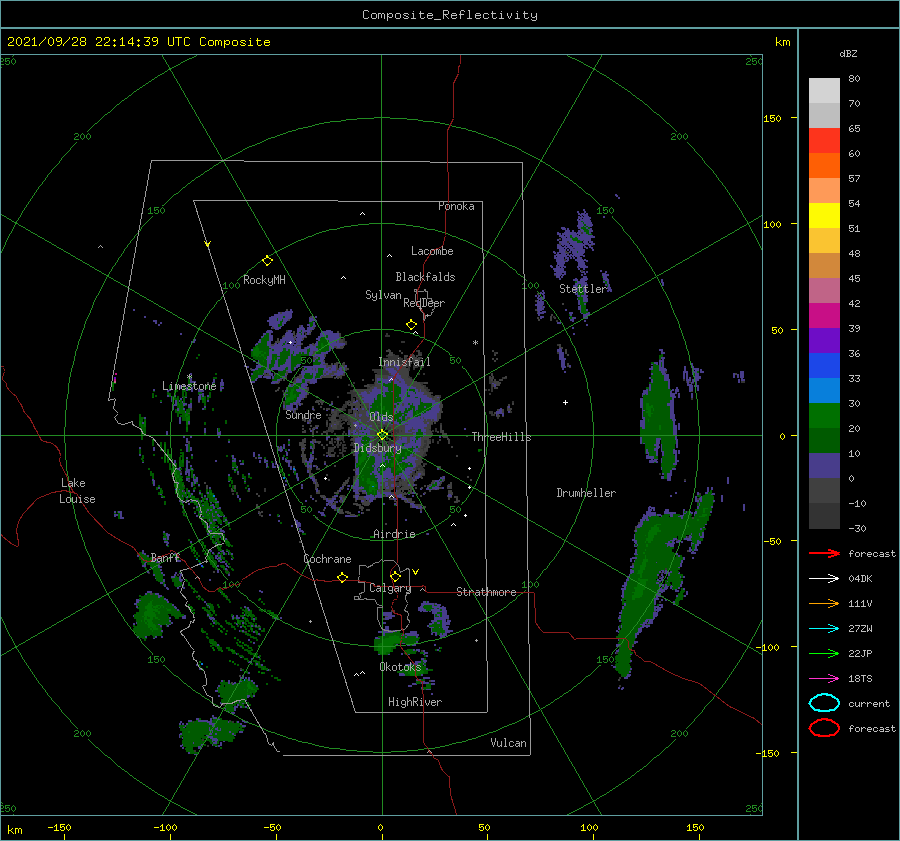Select the purple swatch near the 39 label

tap(824, 340)
